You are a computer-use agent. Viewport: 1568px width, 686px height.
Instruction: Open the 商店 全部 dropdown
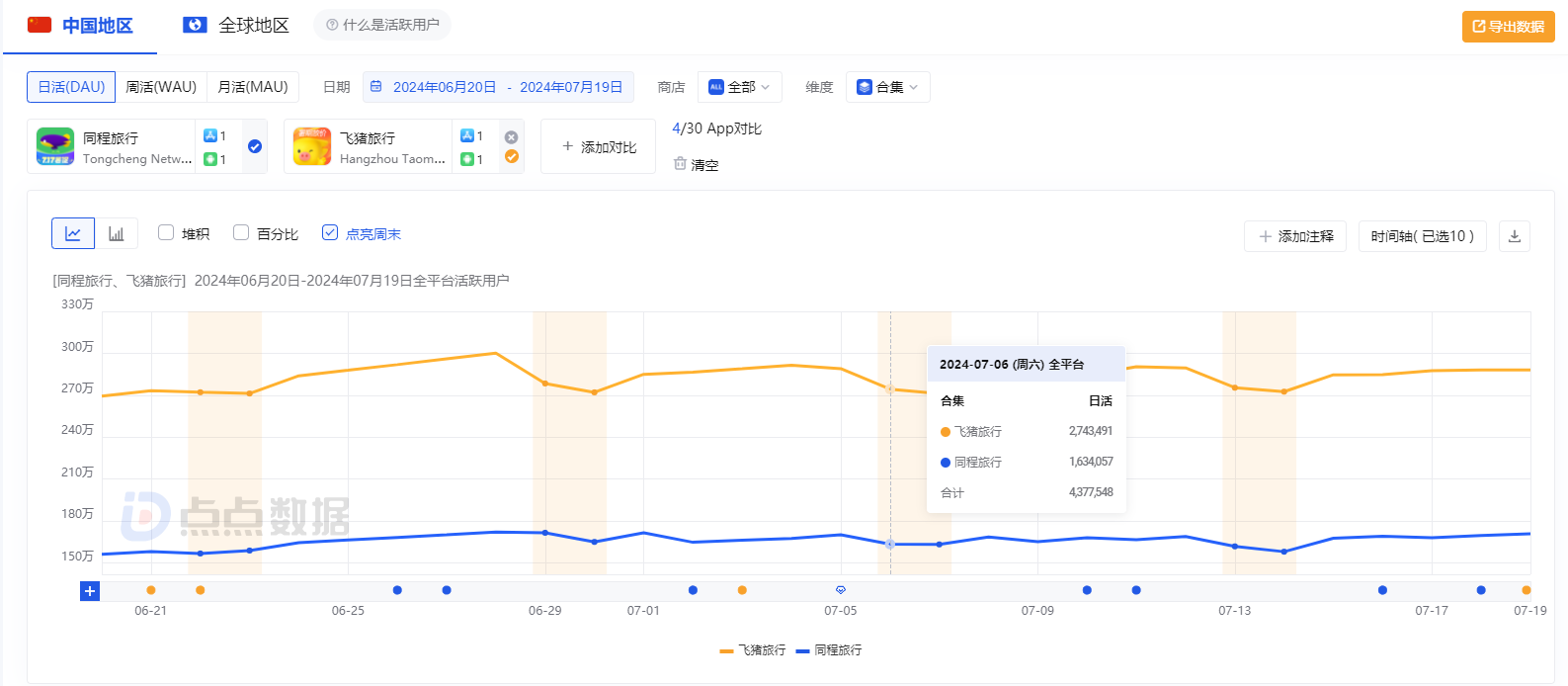(739, 87)
